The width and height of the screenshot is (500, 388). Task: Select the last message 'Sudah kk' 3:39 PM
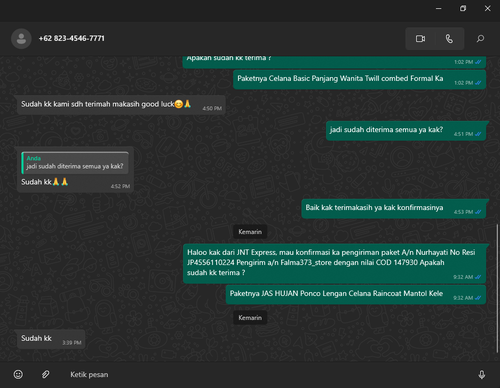(x=51, y=339)
